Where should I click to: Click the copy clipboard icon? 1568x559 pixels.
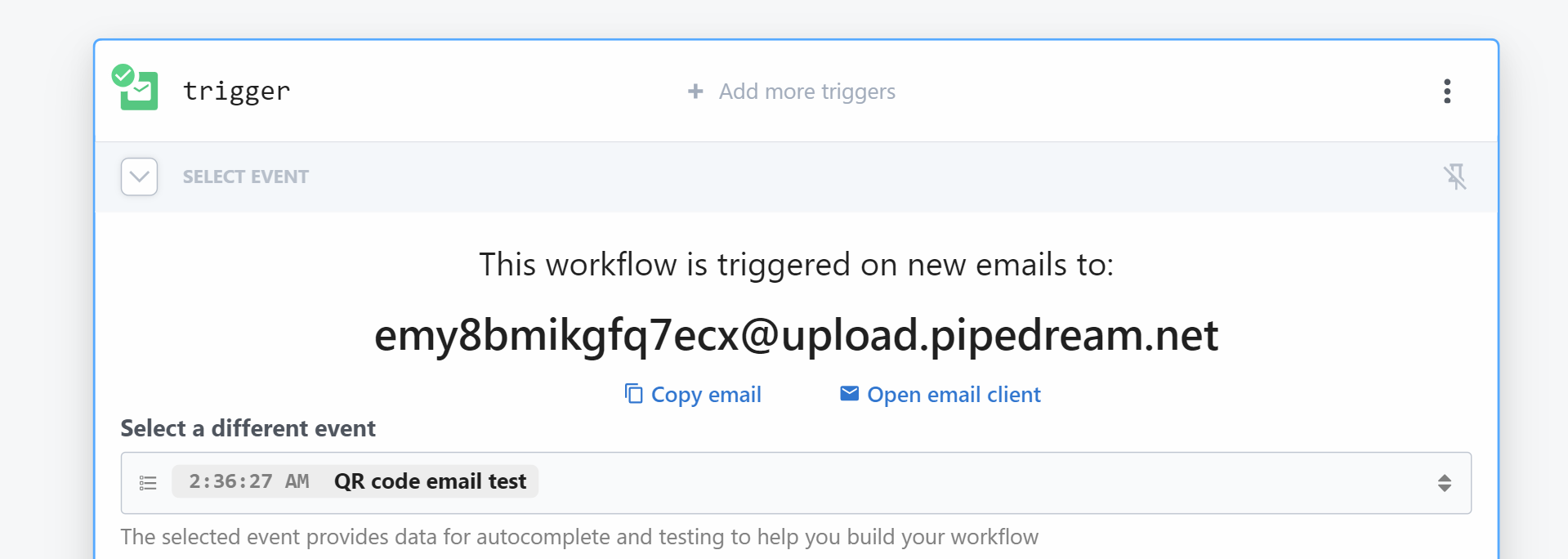(x=633, y=394)
